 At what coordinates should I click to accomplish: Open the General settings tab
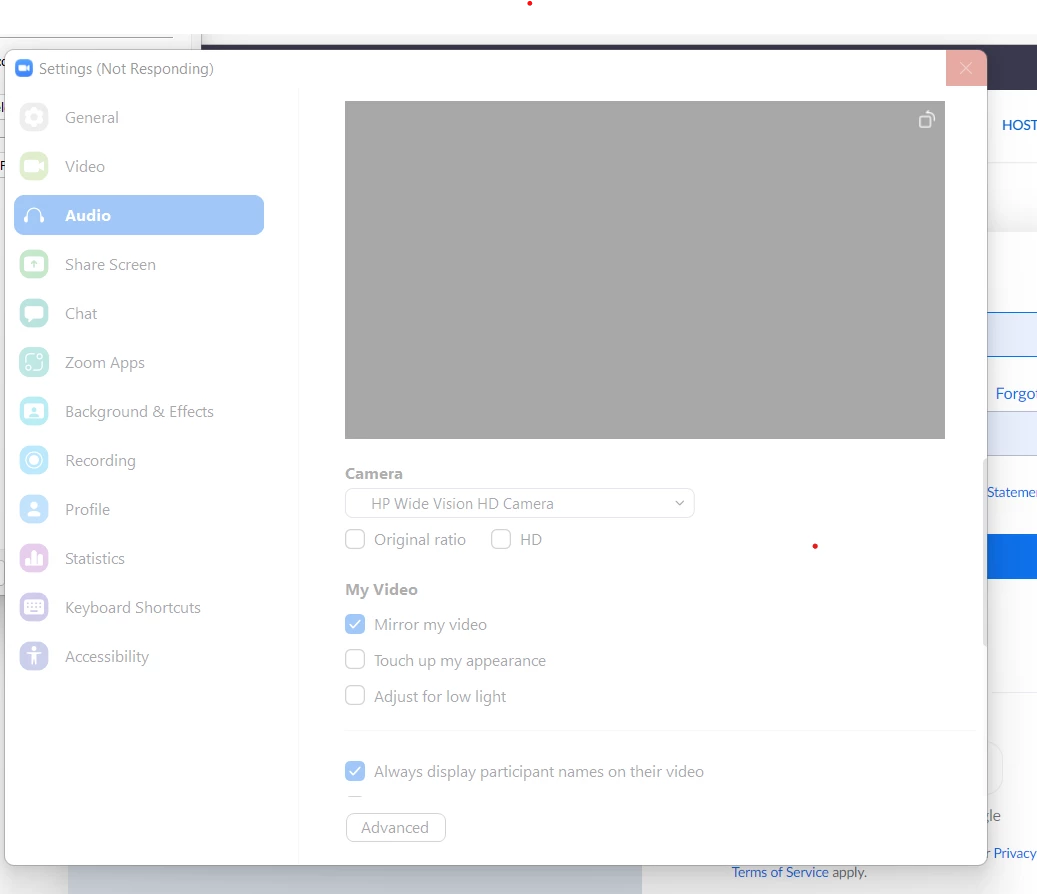(139, 118)
